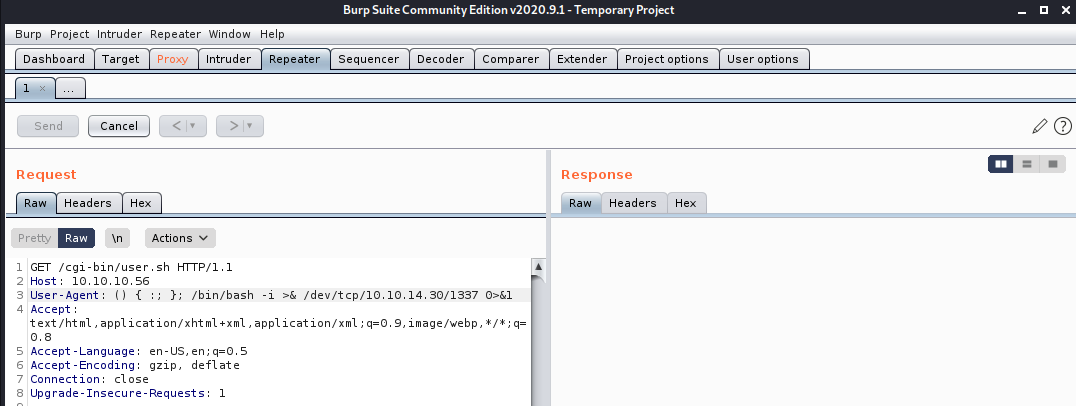Switch to the Extender tab
1076x406 pixels.
click(582, 59)
